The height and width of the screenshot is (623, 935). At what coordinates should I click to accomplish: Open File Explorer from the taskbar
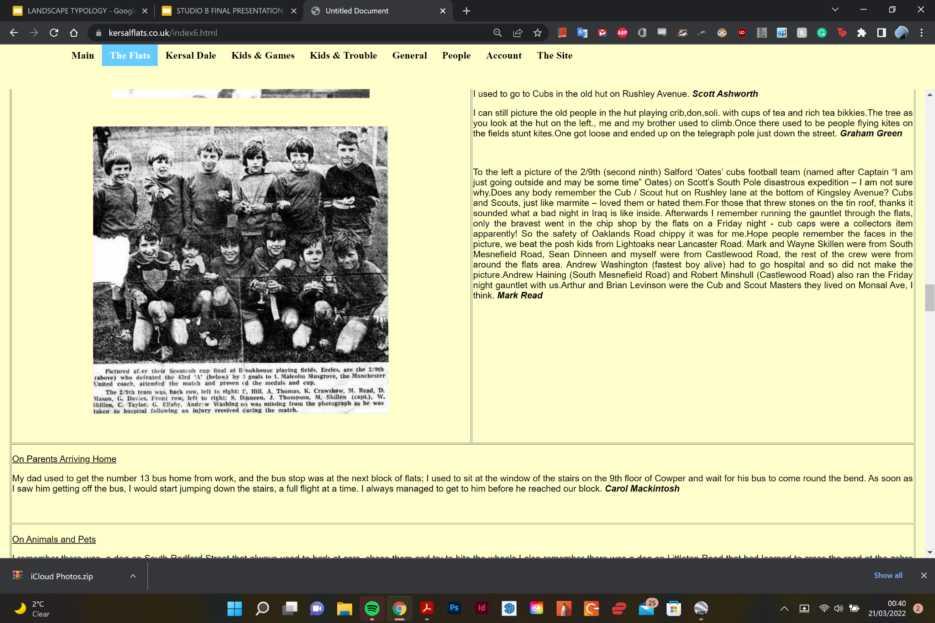345,608
